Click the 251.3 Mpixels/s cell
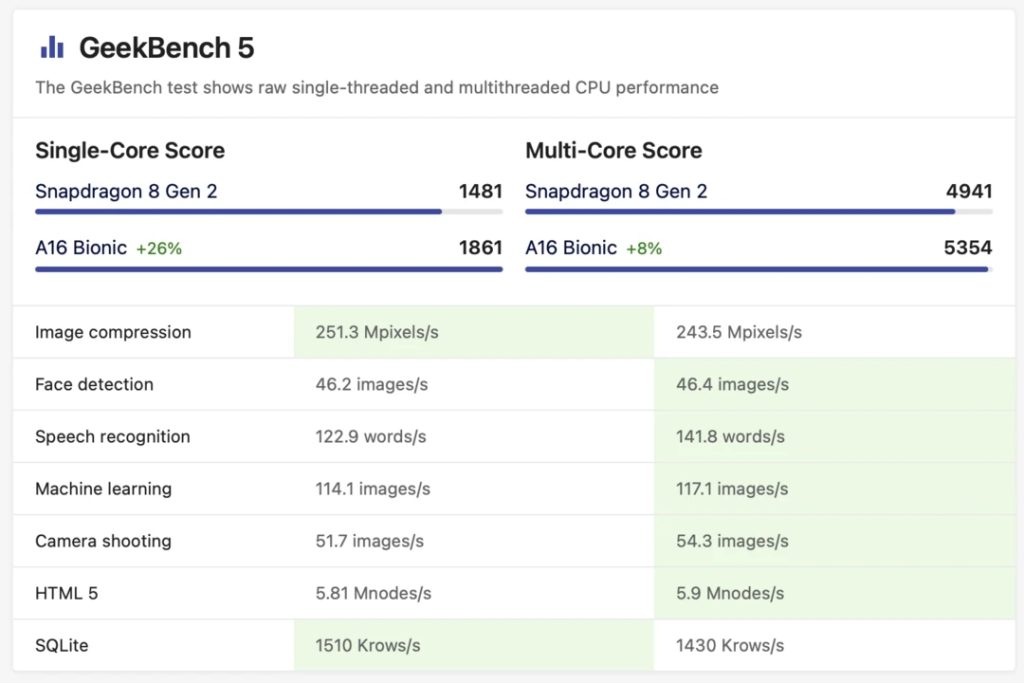1024x683 pixels. click(x=474, y=332)
